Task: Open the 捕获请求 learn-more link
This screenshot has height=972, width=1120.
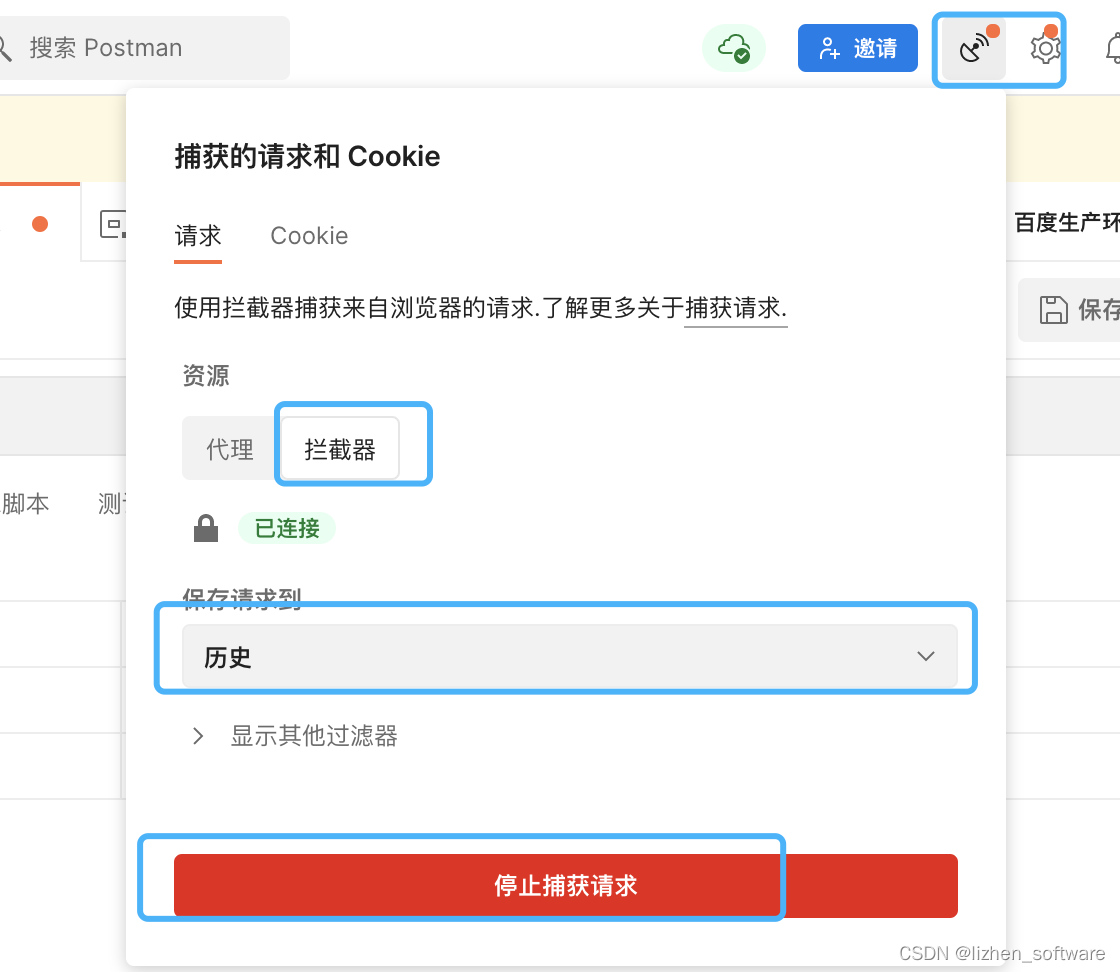Action: click(x=735, y=309)
